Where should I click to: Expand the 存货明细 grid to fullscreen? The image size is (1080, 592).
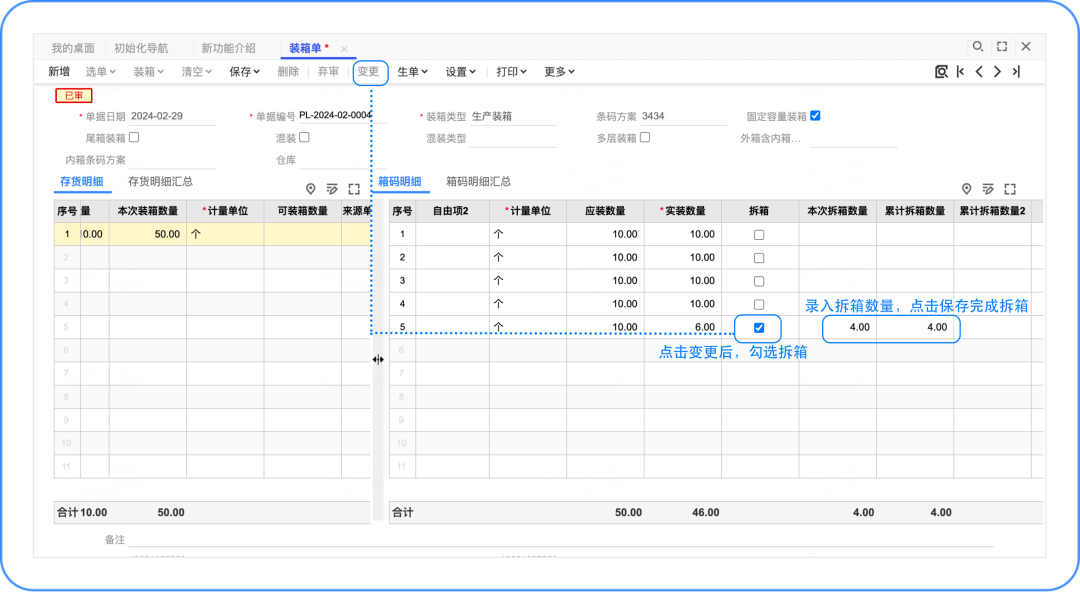pyautogui.click(x=354, y=189)
